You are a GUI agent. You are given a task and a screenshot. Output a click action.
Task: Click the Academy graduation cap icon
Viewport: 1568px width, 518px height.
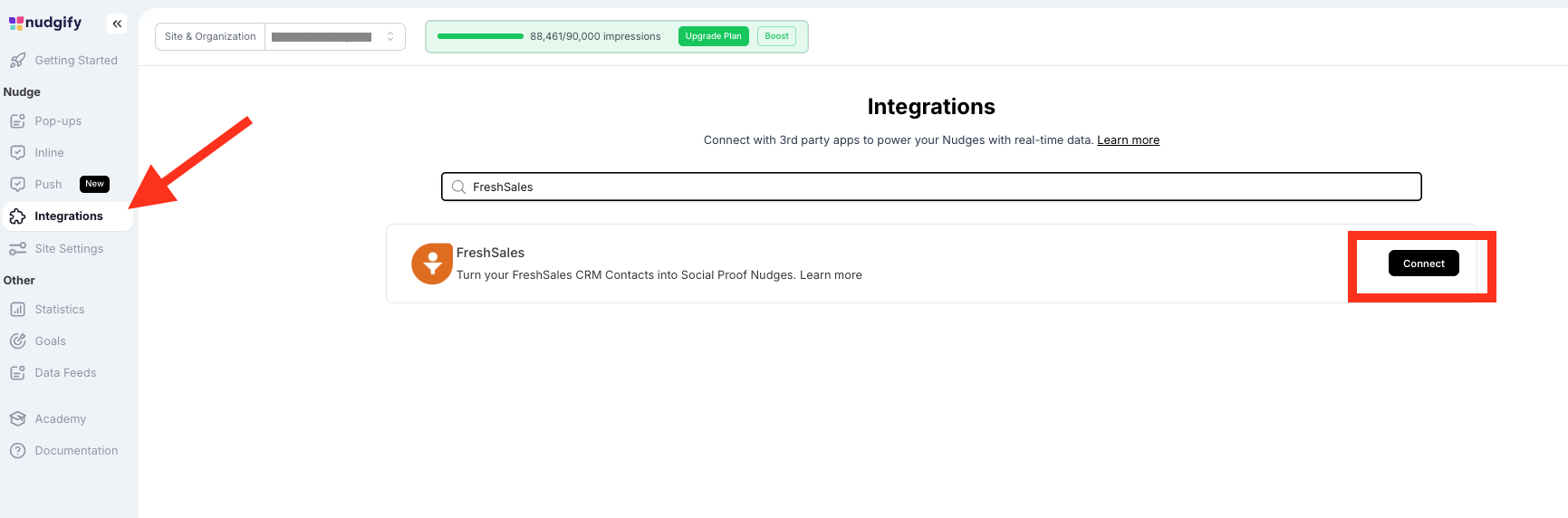[17, 419]
